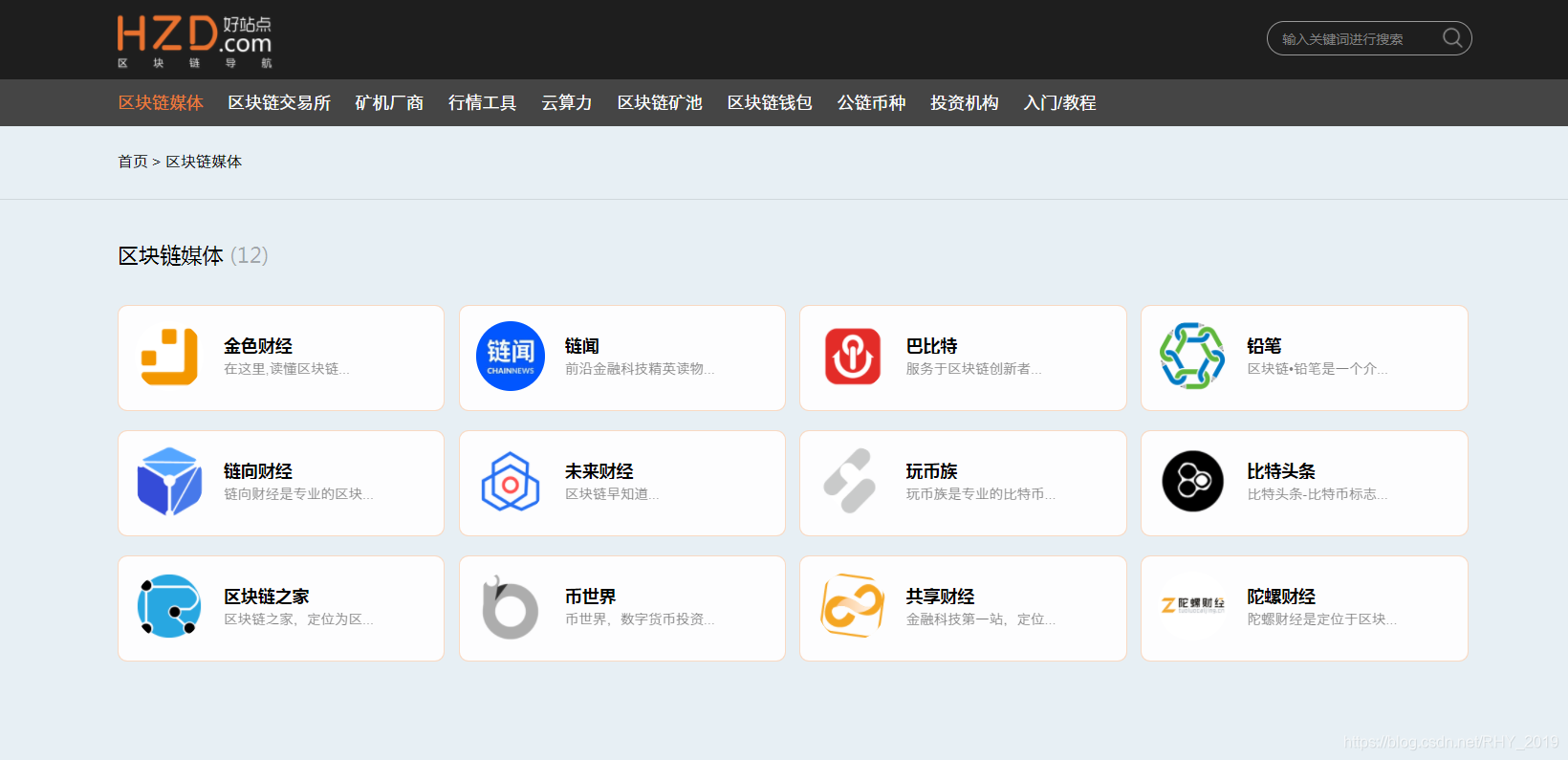The image size is (1568, 760).
Task: Click description '区块链•铅笔是一个介...'
Action: (1318, 369)
